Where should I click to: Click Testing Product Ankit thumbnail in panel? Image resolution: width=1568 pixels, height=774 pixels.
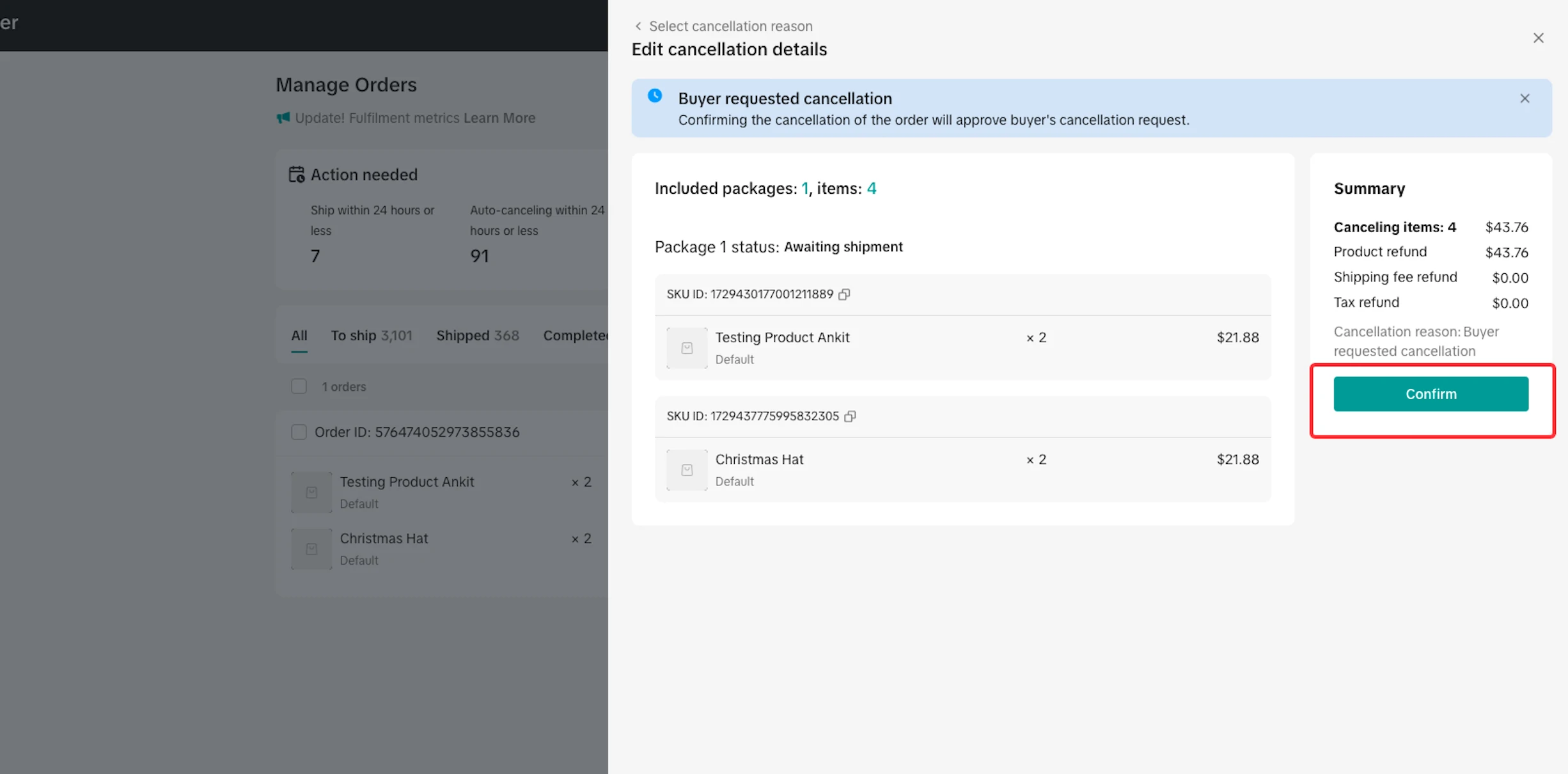(x=687, y=348)
